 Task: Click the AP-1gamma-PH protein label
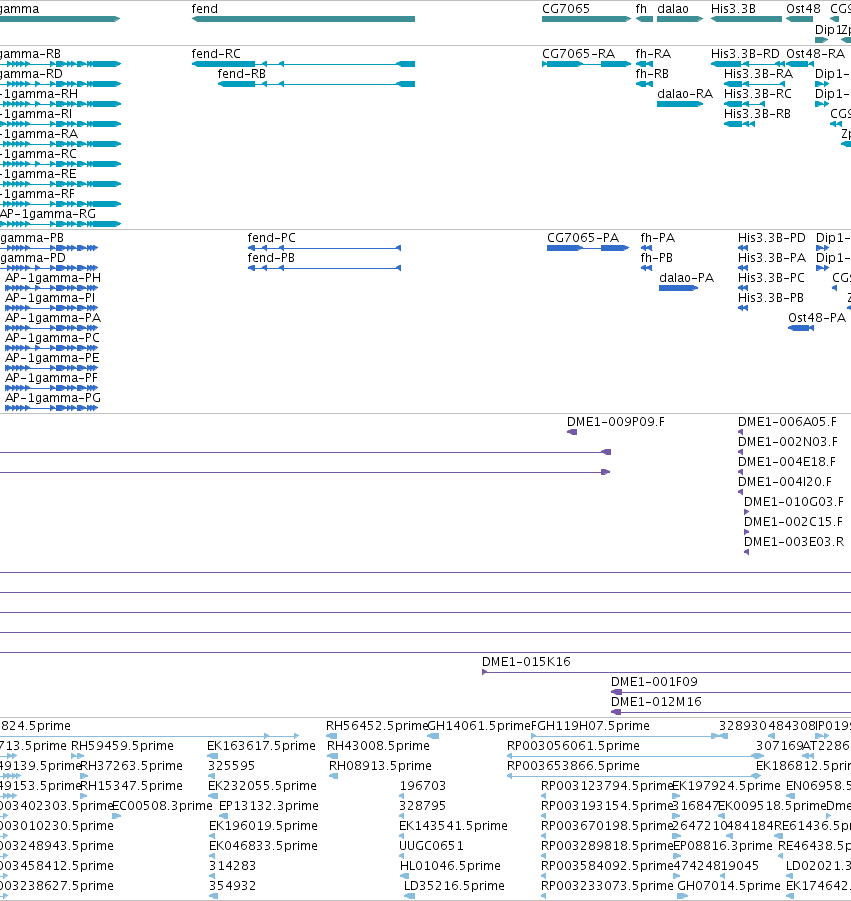tap(53, 278)
